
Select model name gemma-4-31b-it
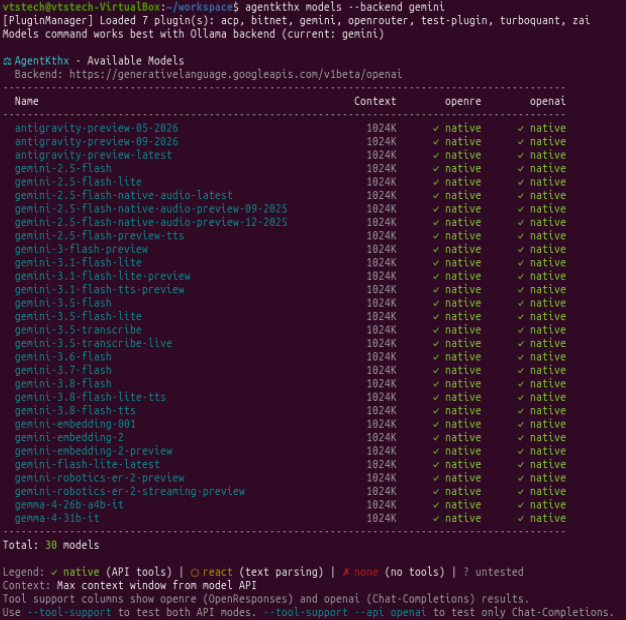(57, 518)
